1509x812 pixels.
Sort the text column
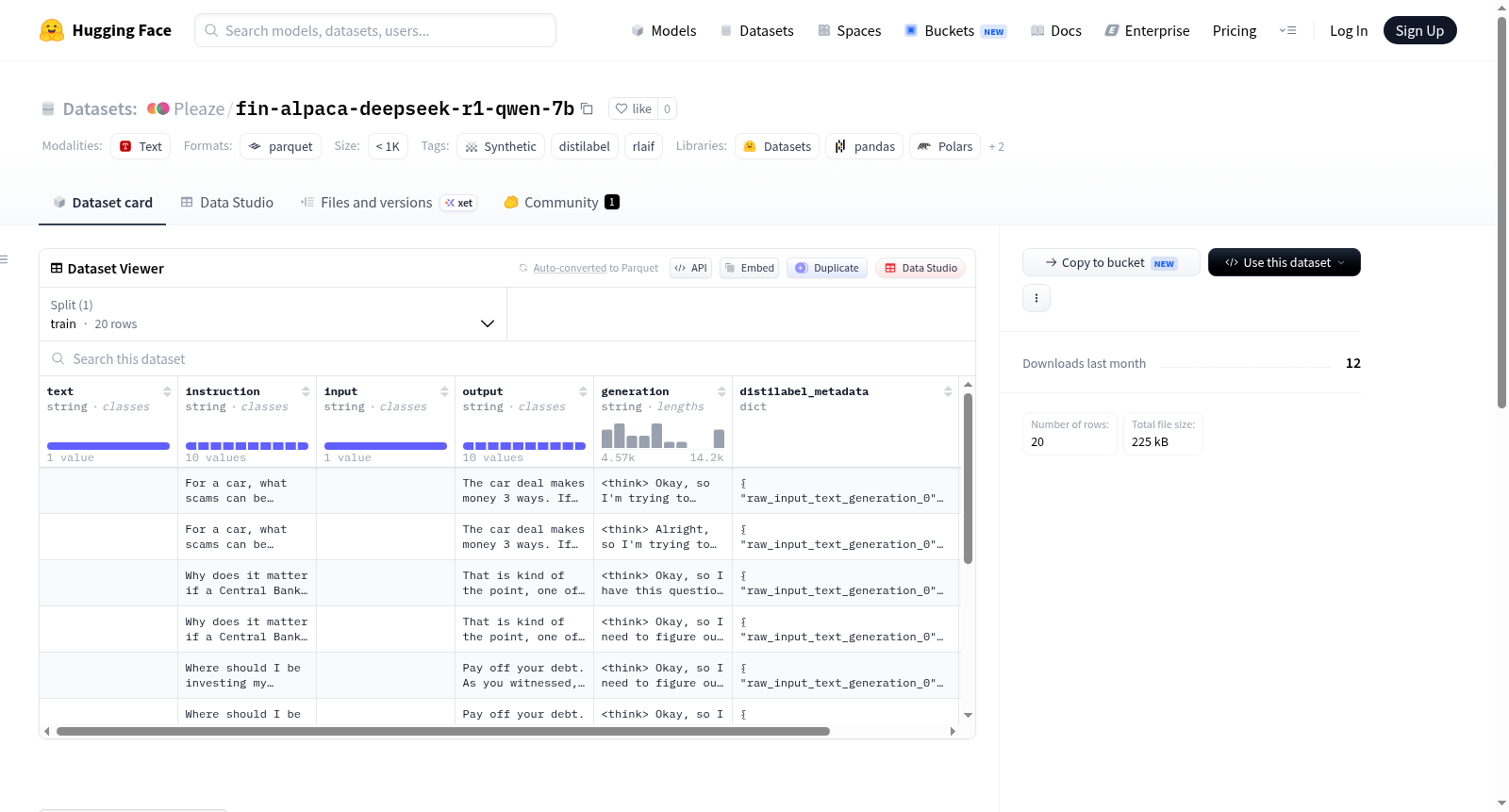click(167, 391)
